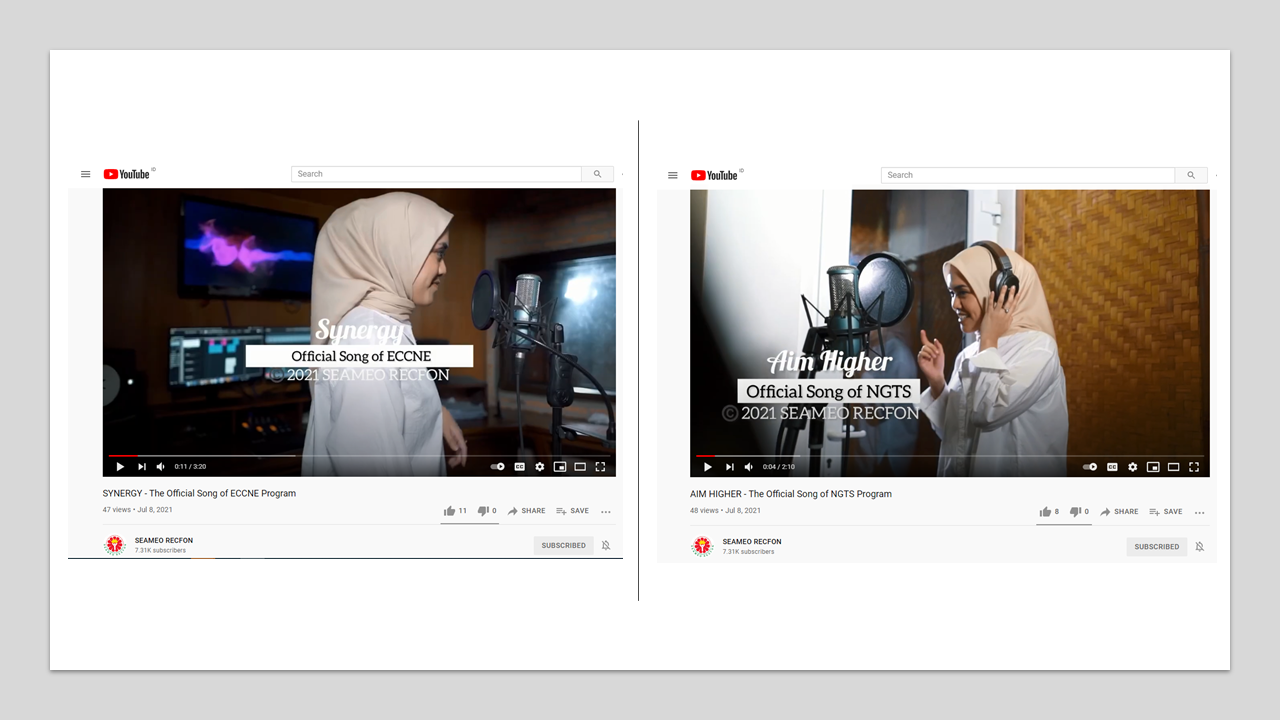
Task: Switch SYNERGY video to theater mode
Action: tap(580, 466)
